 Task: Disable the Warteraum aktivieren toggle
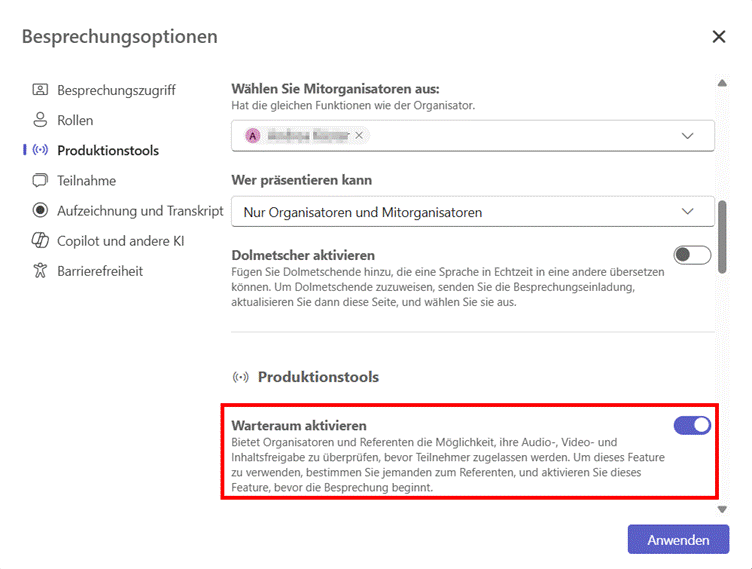[692, 425]
